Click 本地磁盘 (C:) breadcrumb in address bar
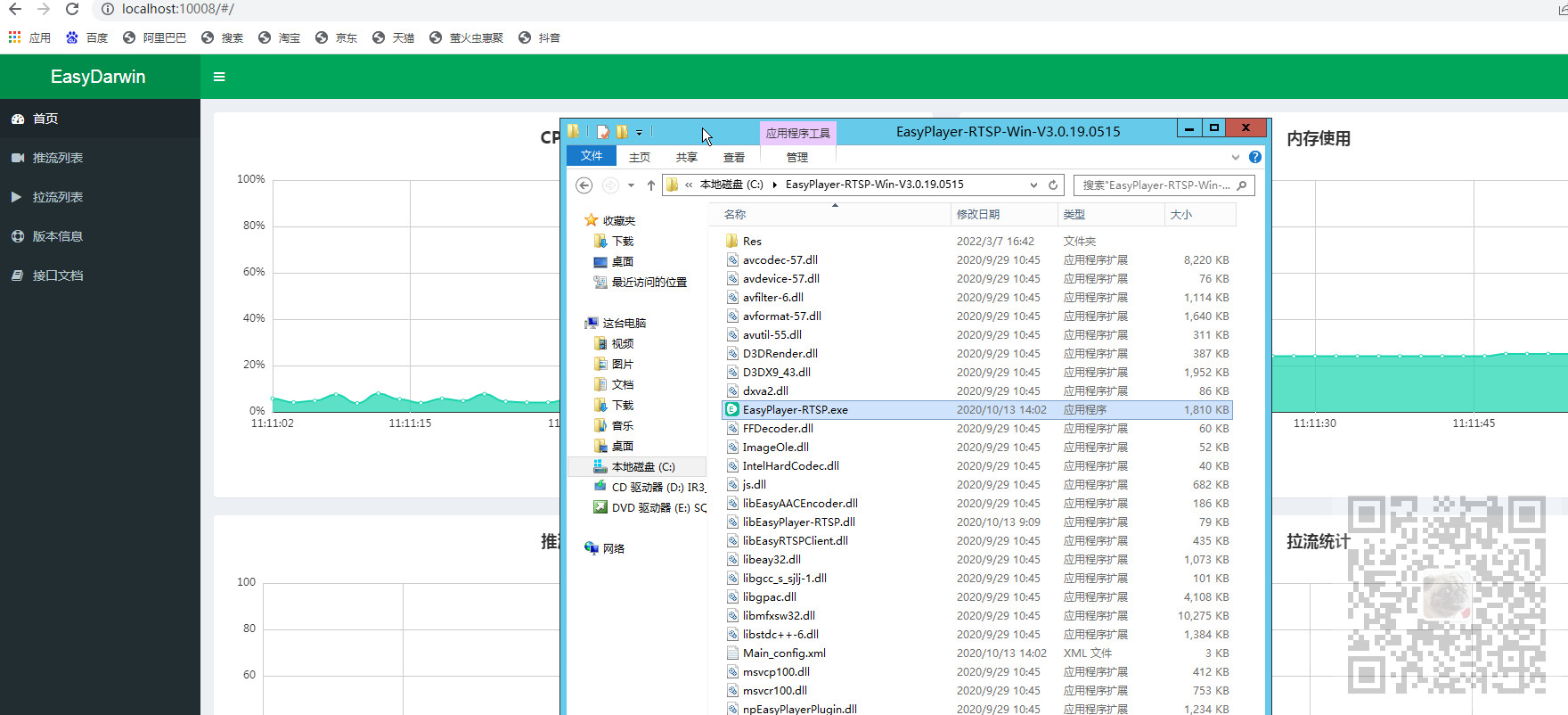The image size is (1568, 715). click(731, 185)
